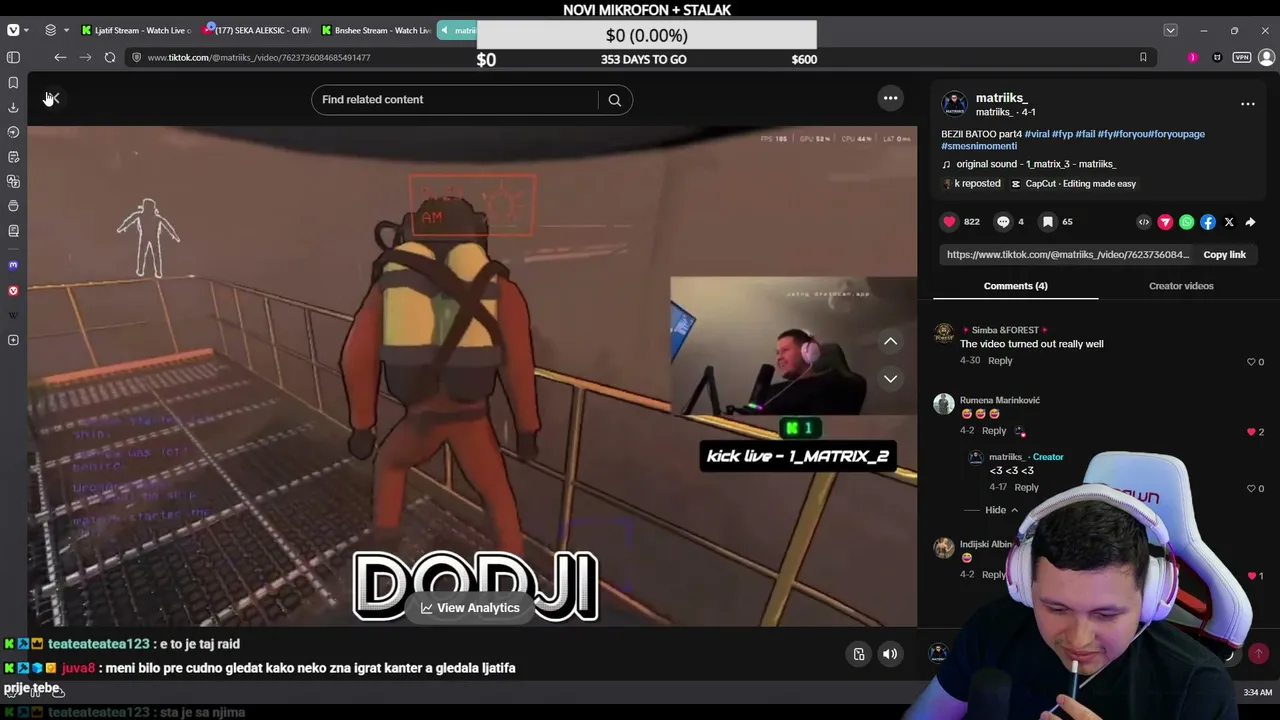The image size is (1280, 720).
Task: Open the Mastodon web panel
Action: coord(13,266)
